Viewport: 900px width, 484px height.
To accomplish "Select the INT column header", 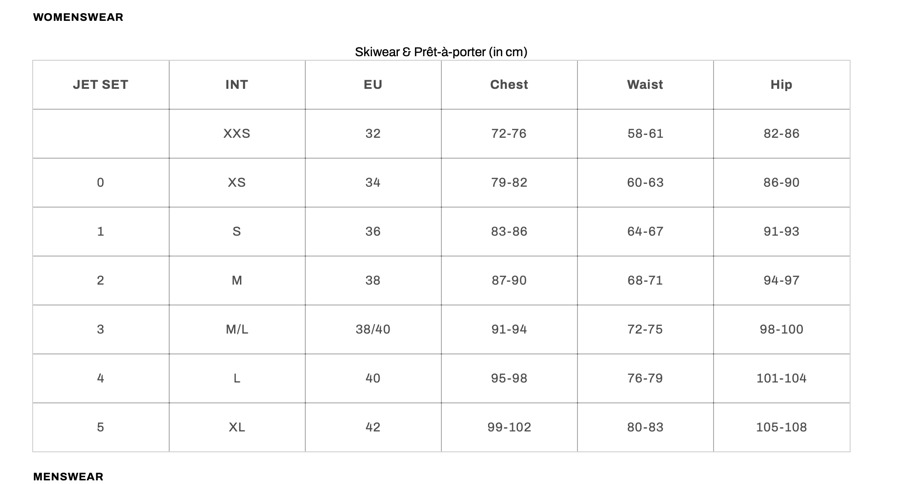I will tap(237, 85).
